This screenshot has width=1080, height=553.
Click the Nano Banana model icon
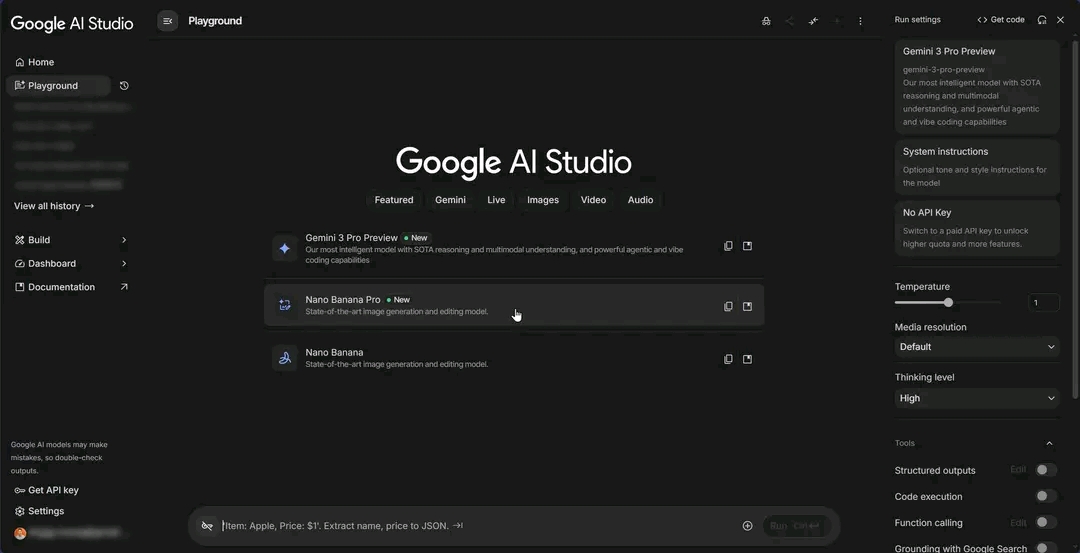pyautogui.click(x=284, y=358)
